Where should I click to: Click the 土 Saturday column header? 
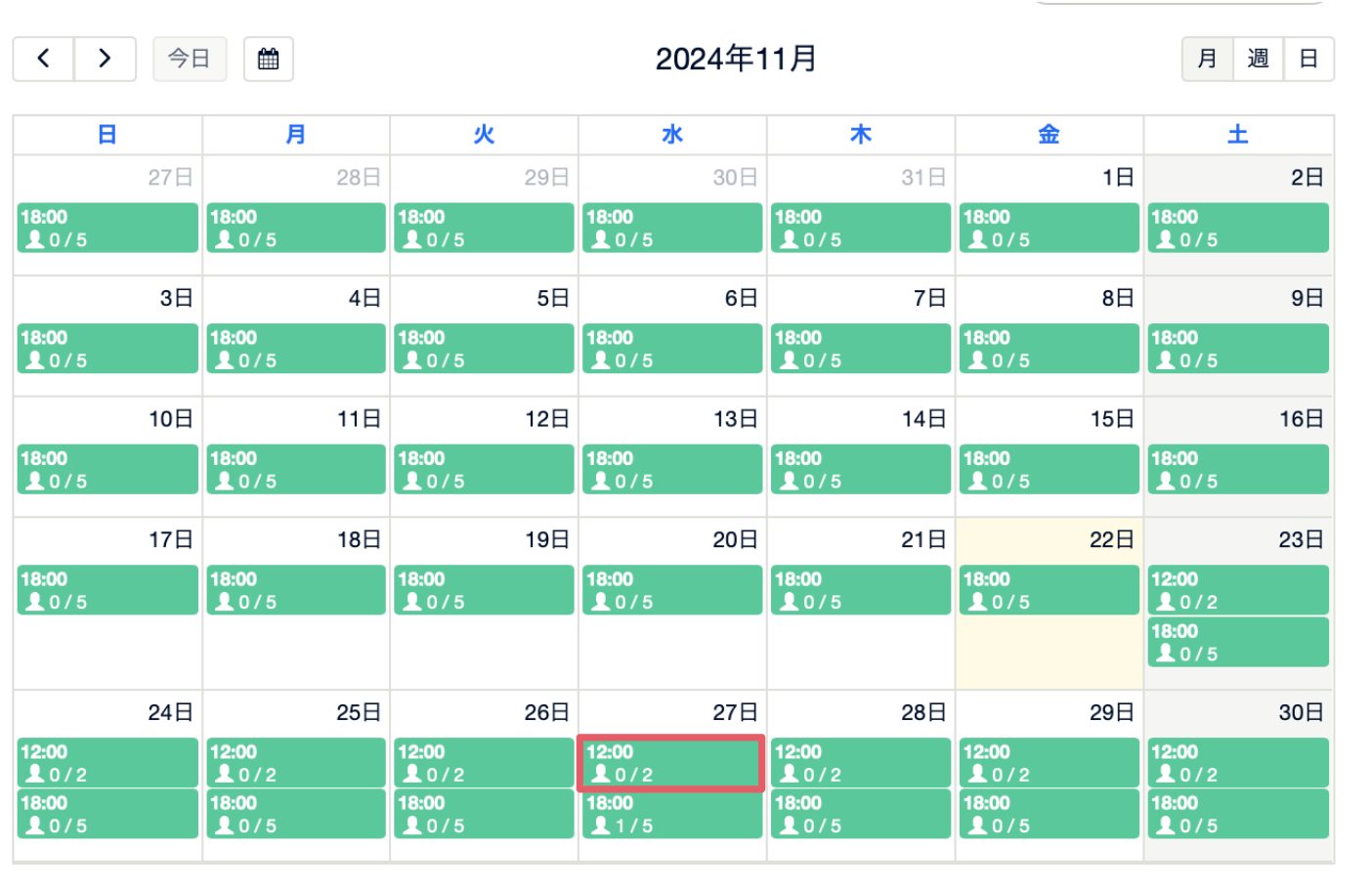pyautogui.click(x=1238, y=135)
